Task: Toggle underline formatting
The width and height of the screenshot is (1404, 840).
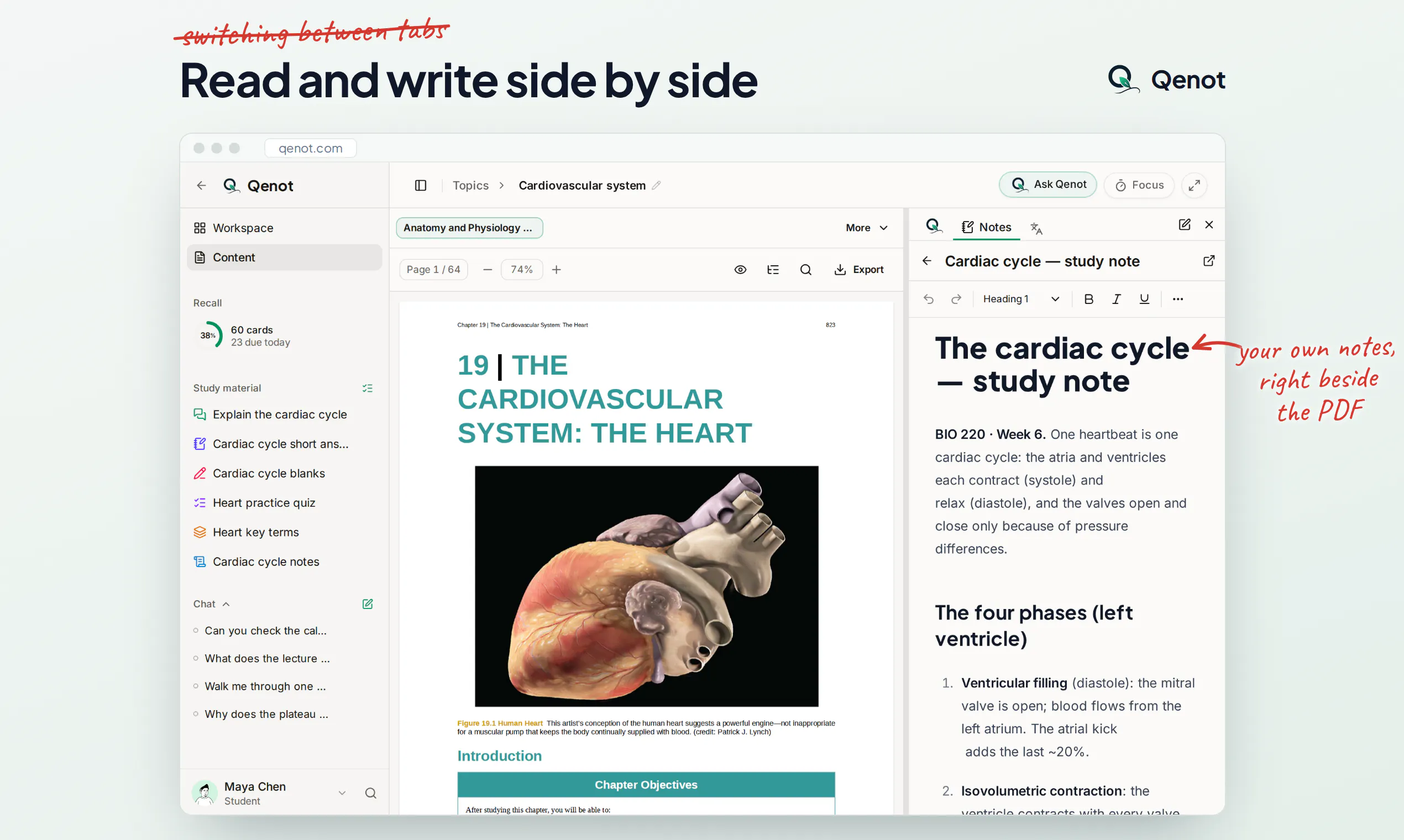Action: click(x=1144, y=299)
